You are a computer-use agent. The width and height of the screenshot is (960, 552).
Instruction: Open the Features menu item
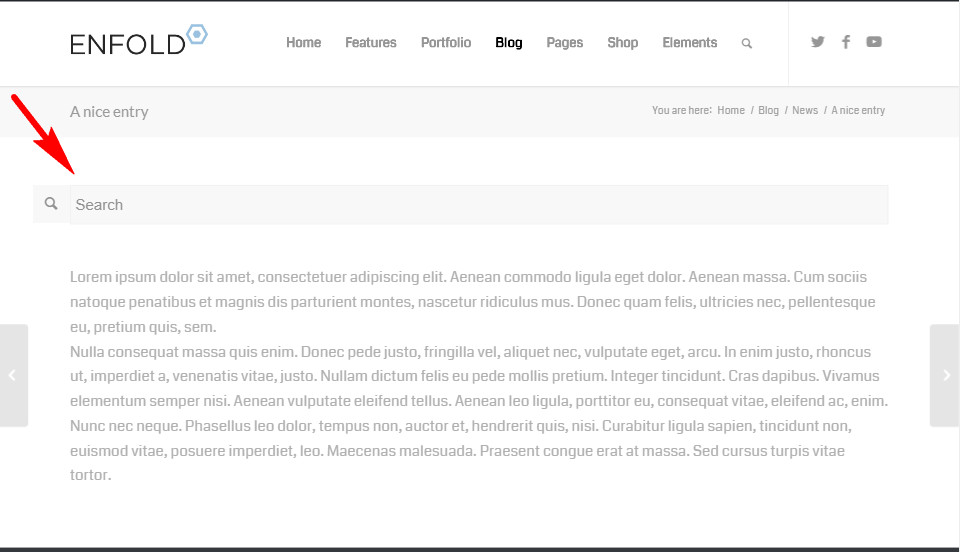(x=370, y=43)
